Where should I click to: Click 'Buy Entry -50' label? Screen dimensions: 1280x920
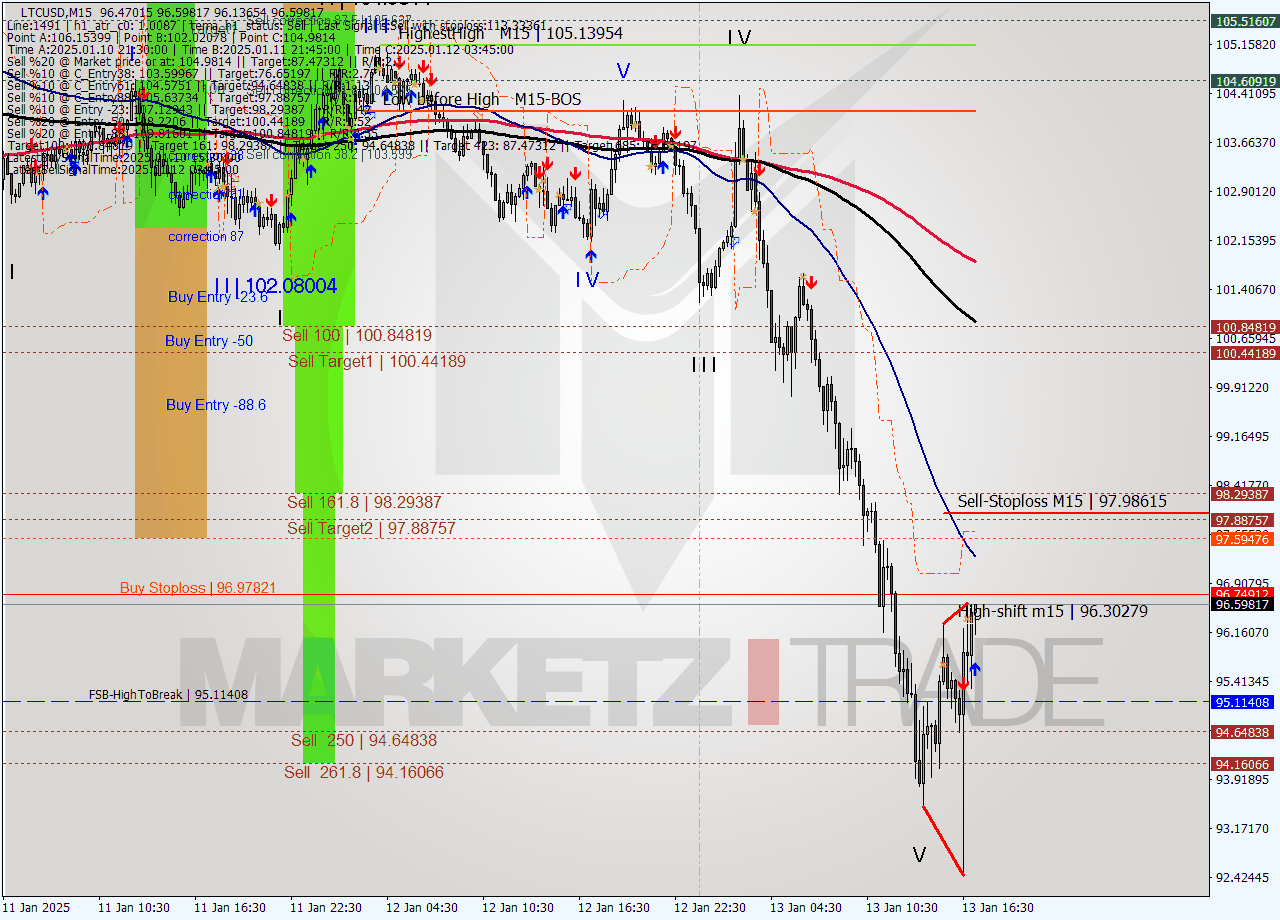coord(209,341)
